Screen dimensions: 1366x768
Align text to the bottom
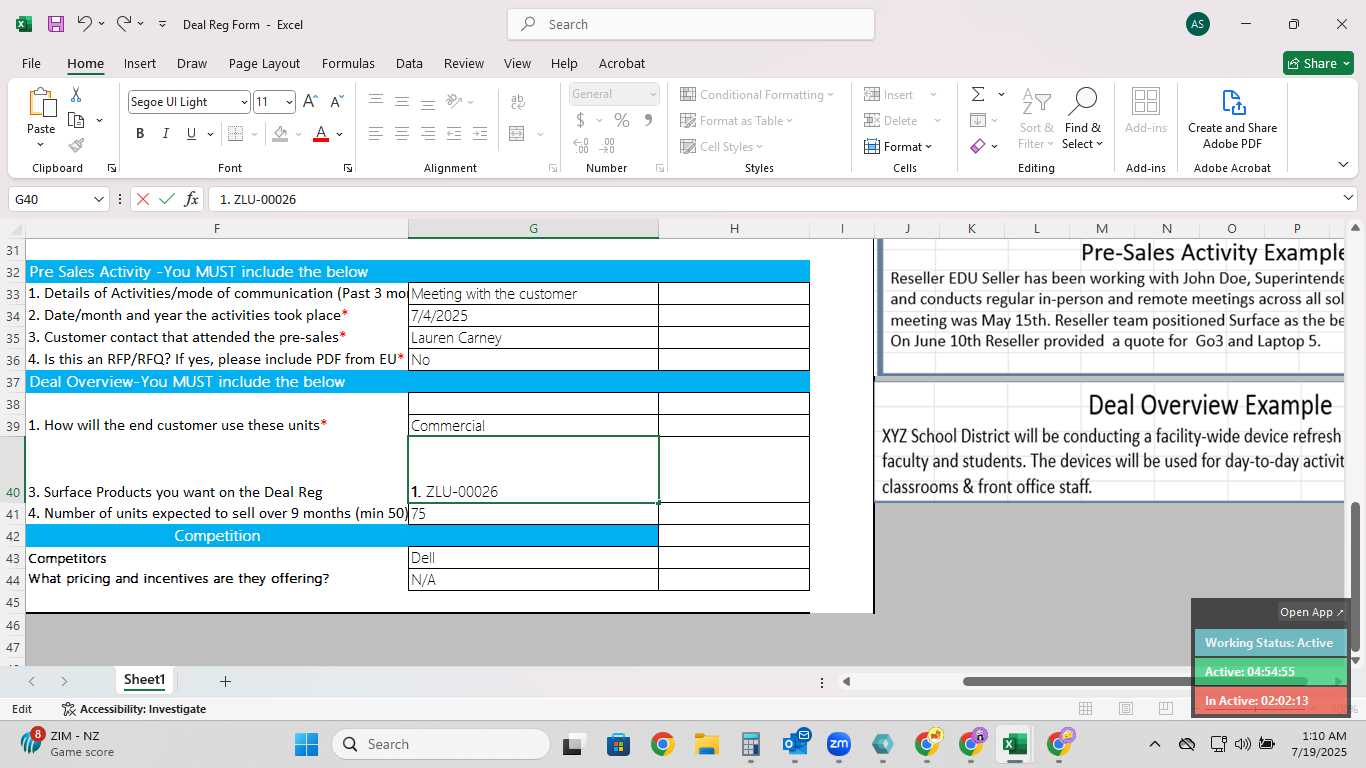[x=428, y=102]
